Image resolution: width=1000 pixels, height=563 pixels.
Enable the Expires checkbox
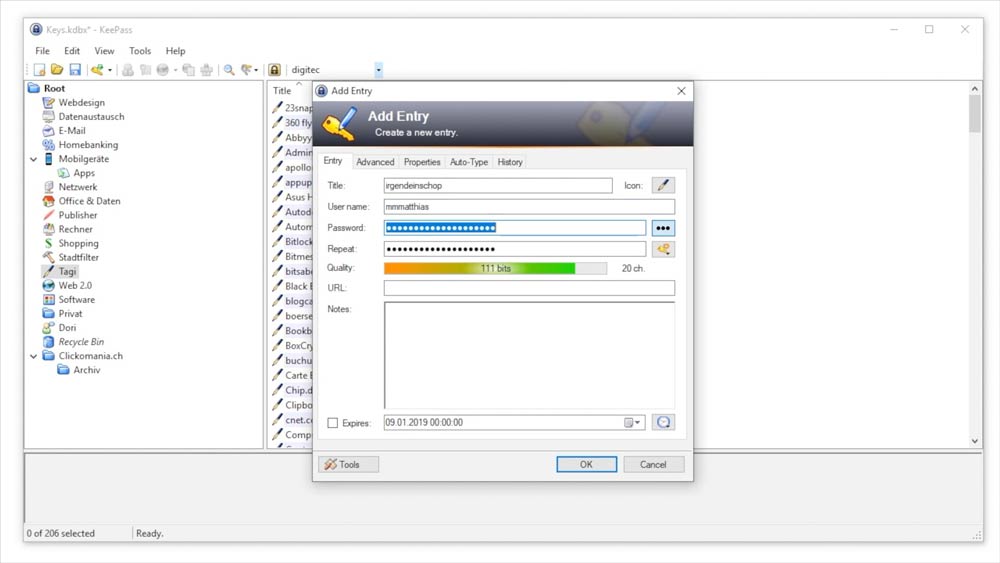click(333, 423)
